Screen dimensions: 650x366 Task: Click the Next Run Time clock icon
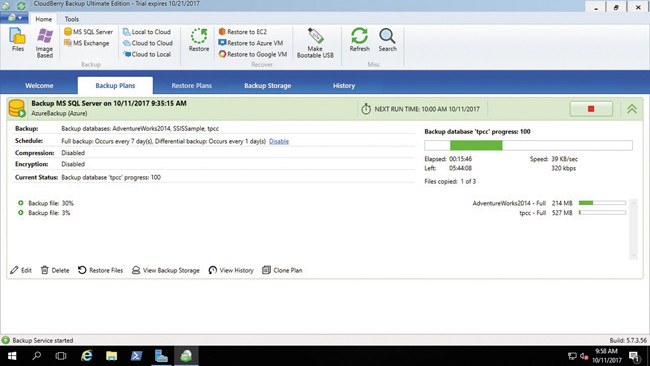tap(366, 109)
